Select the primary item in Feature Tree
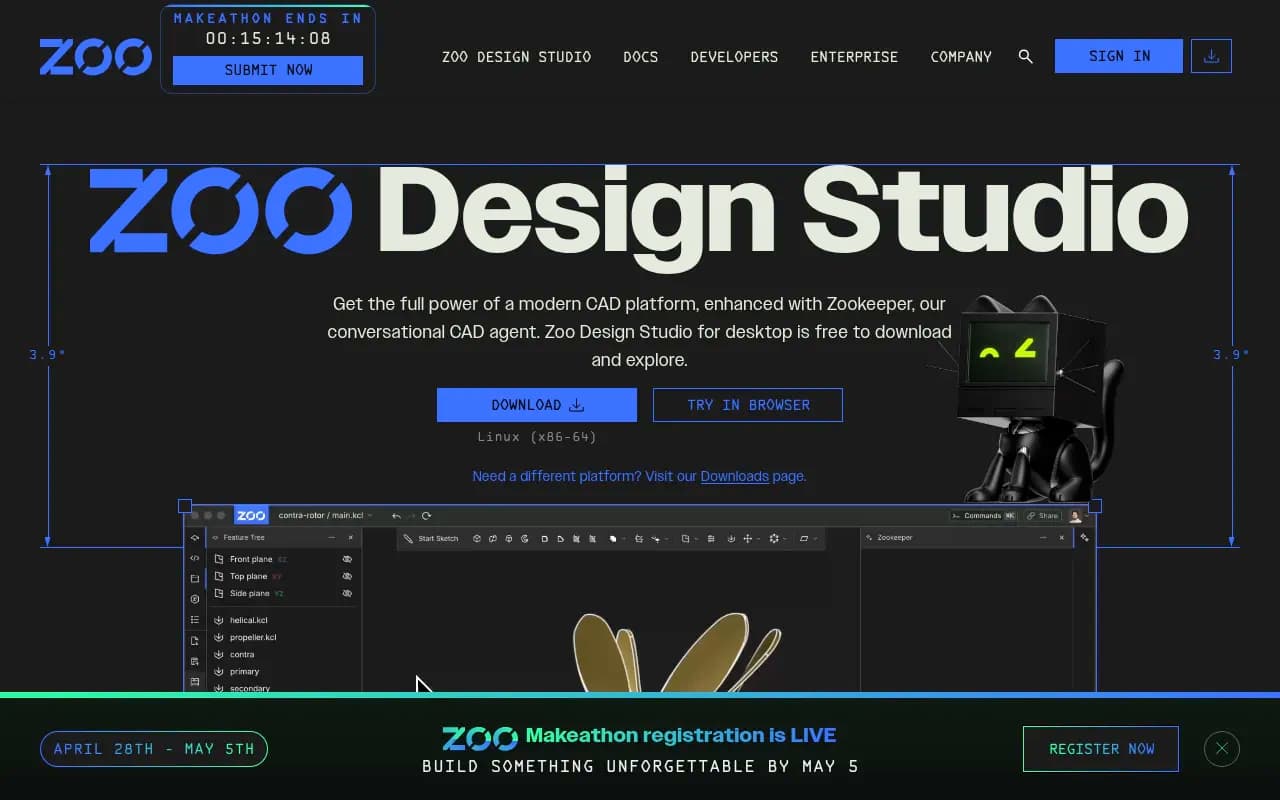The width and height of the screenshot is (1280, 800). pyautogui.click(x=244, y=671)
